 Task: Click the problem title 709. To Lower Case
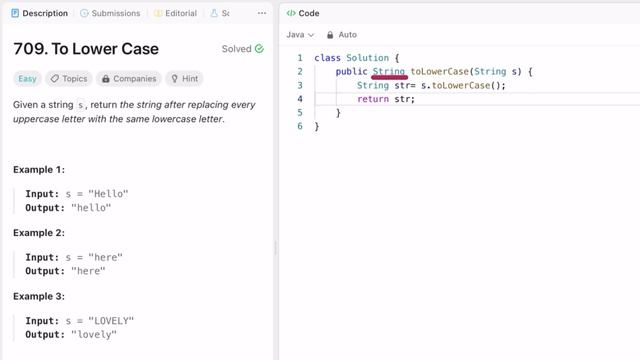86,49
